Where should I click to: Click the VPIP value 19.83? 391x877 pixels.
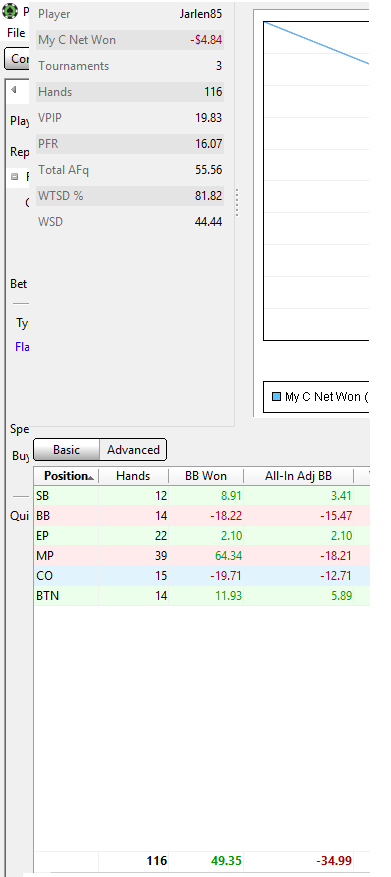point(209,118)
